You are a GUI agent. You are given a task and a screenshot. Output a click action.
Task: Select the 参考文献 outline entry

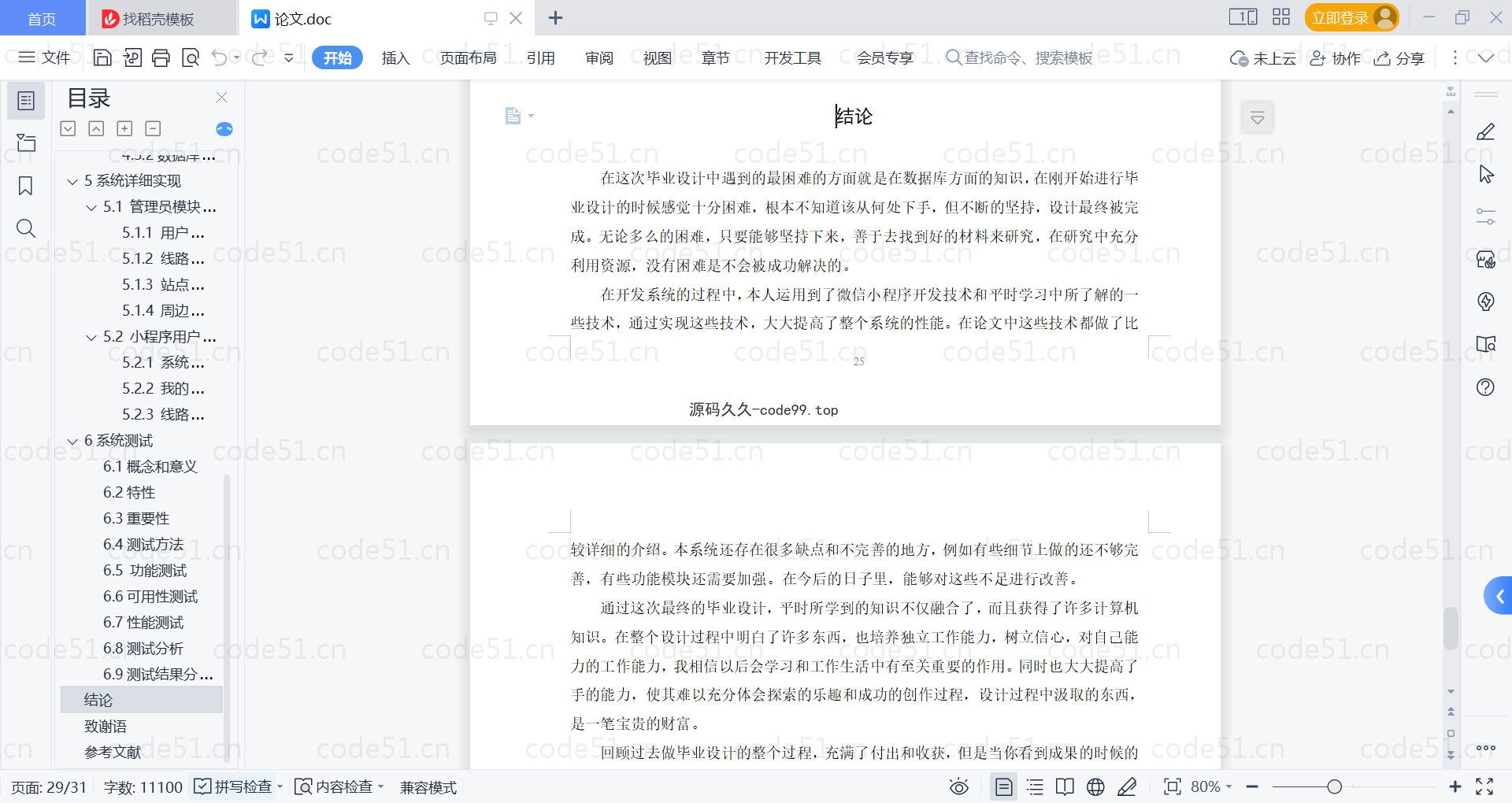click(113, 753)
